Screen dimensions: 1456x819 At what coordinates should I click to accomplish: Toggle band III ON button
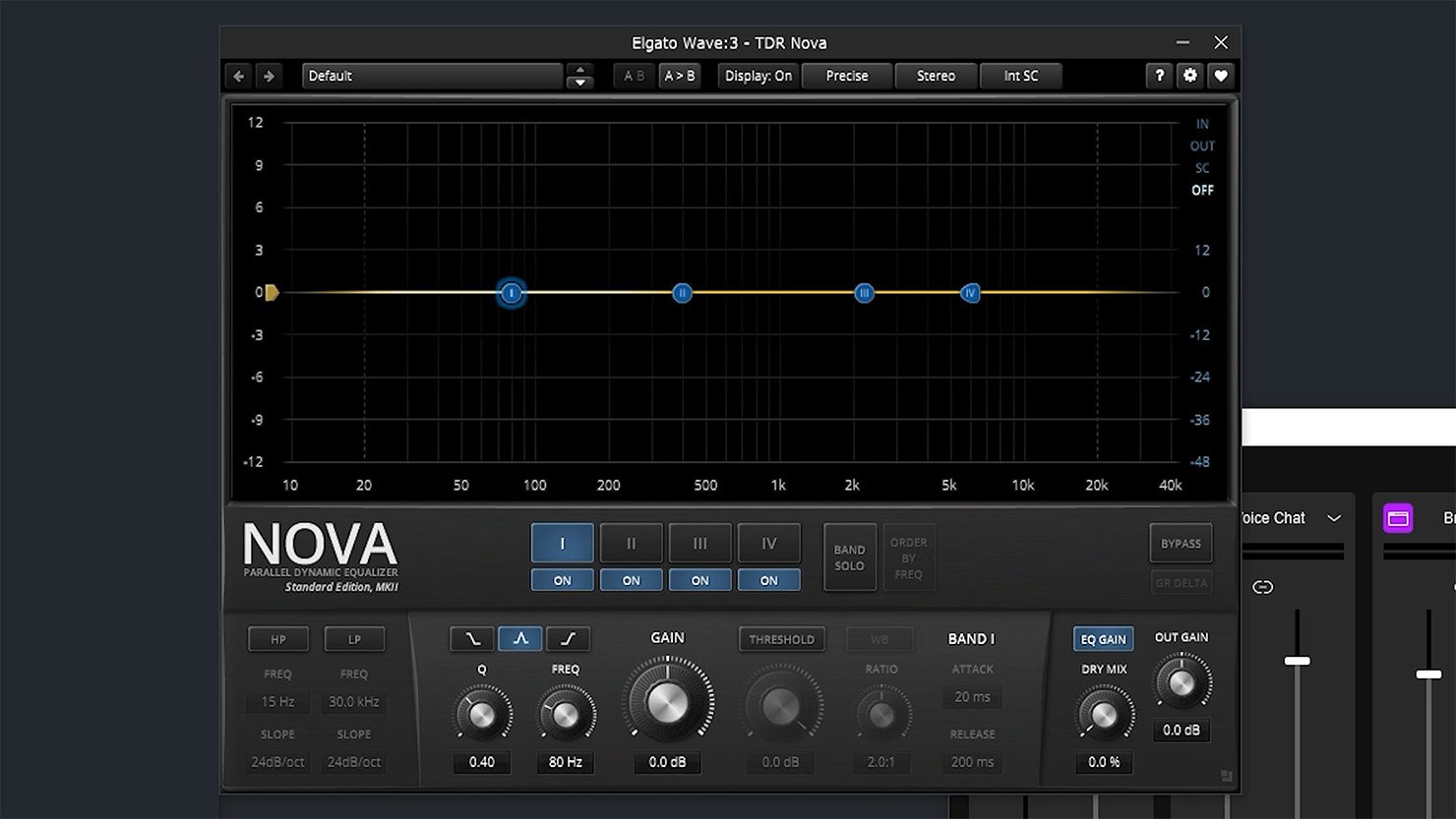[x=699, y=580]
